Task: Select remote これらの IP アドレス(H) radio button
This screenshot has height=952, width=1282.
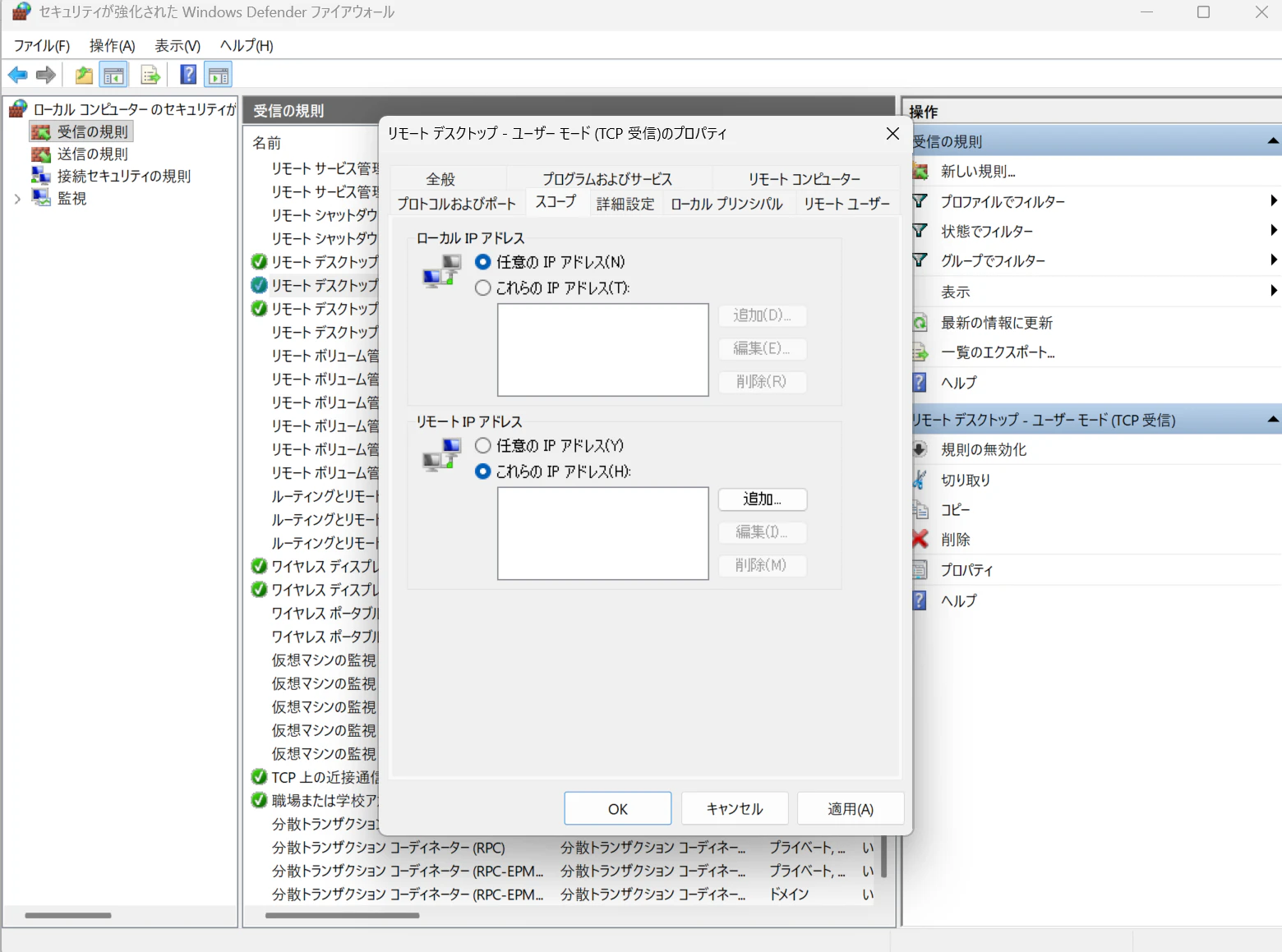Action: [x=483, y=471]
